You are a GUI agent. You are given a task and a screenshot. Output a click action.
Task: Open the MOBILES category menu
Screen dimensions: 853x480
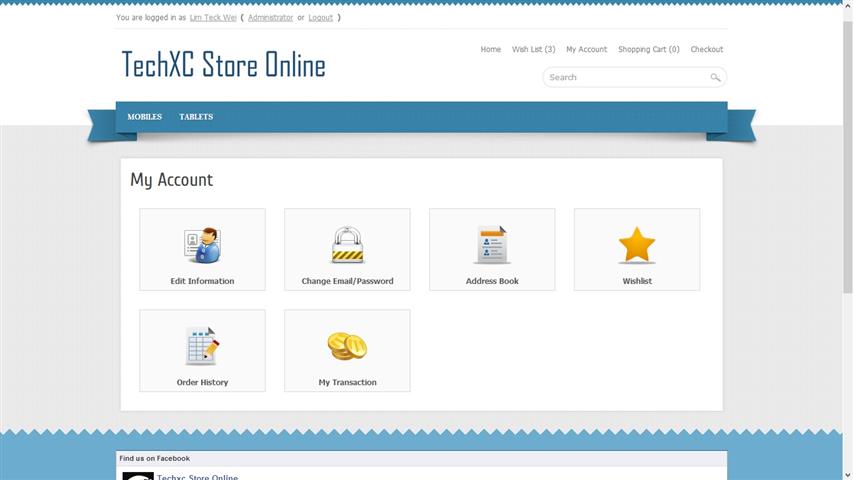(x=145, y=117)
